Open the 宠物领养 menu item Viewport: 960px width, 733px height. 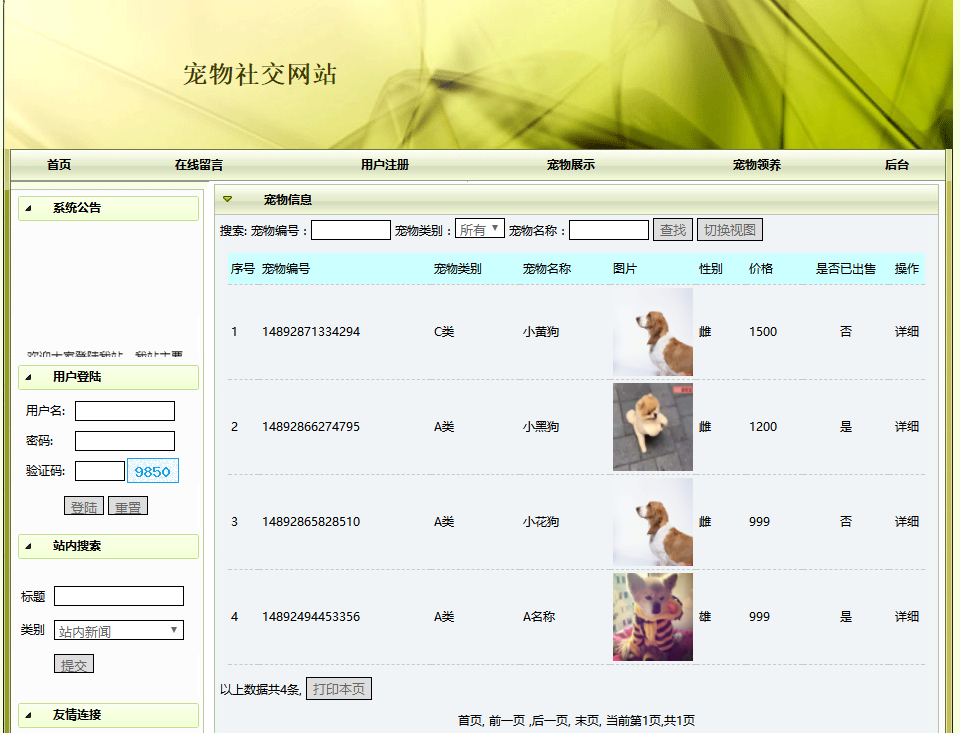click(757, 165)
